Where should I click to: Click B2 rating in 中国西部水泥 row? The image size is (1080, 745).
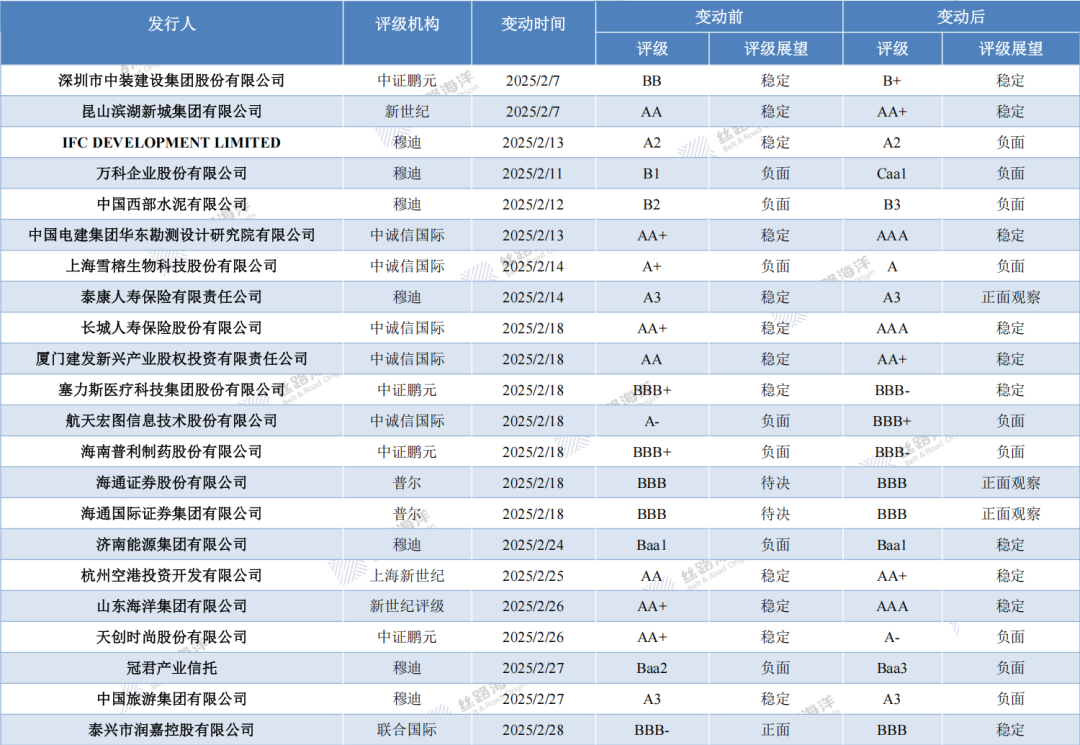pos(652,204)
